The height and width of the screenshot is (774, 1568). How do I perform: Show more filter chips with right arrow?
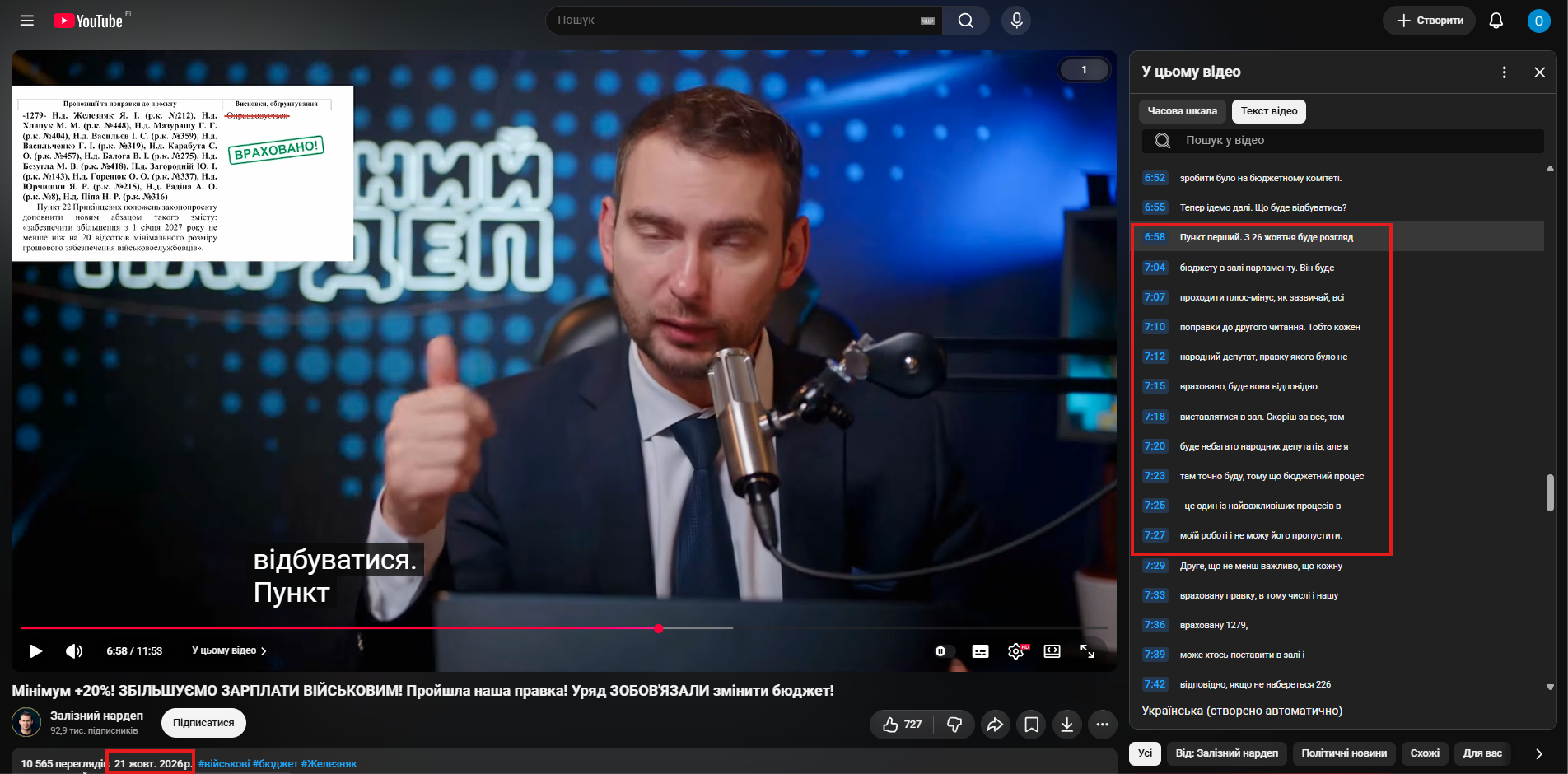[x=1538, y=753]
